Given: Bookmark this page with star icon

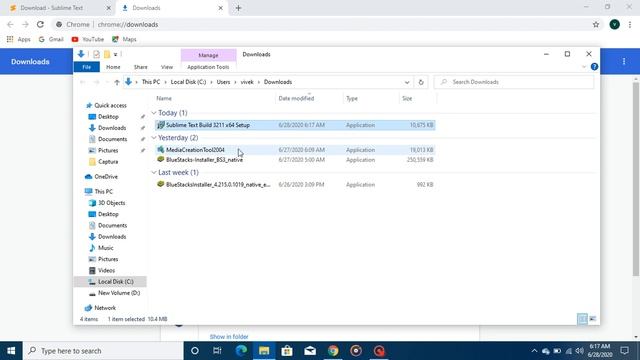Looking at the screenshot, I should point(596,24).
